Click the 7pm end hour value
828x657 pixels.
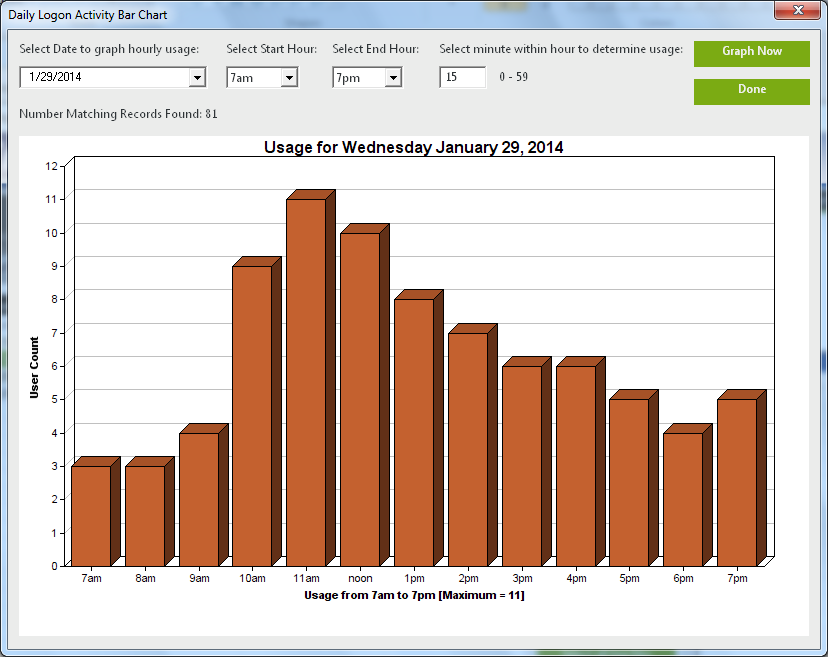point(348,78)
